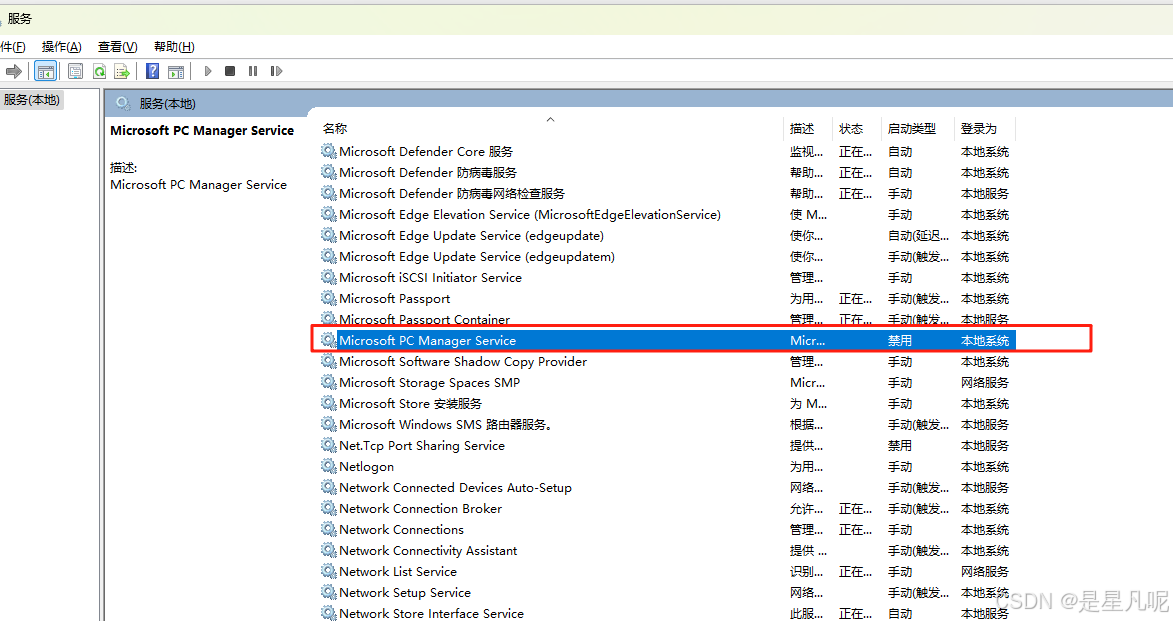This screenshot has height=621, width=1173.
Task: Click gear icon of Netlogon service
Action: point(328,465)
